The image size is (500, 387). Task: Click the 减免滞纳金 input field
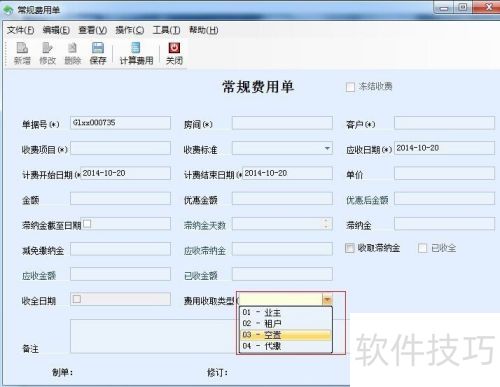[x=120, y=249]
